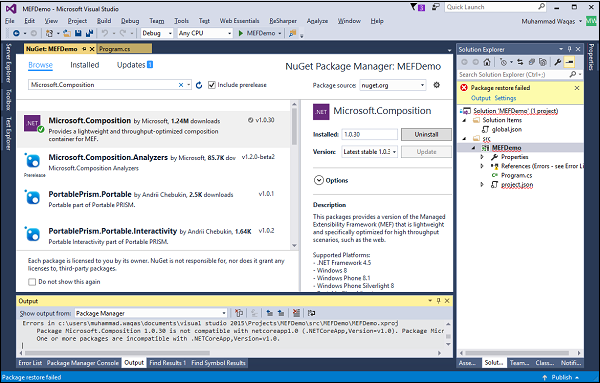Click Save All icon in the toolbar
Screen dimensions: 600x383
[89, 33]
